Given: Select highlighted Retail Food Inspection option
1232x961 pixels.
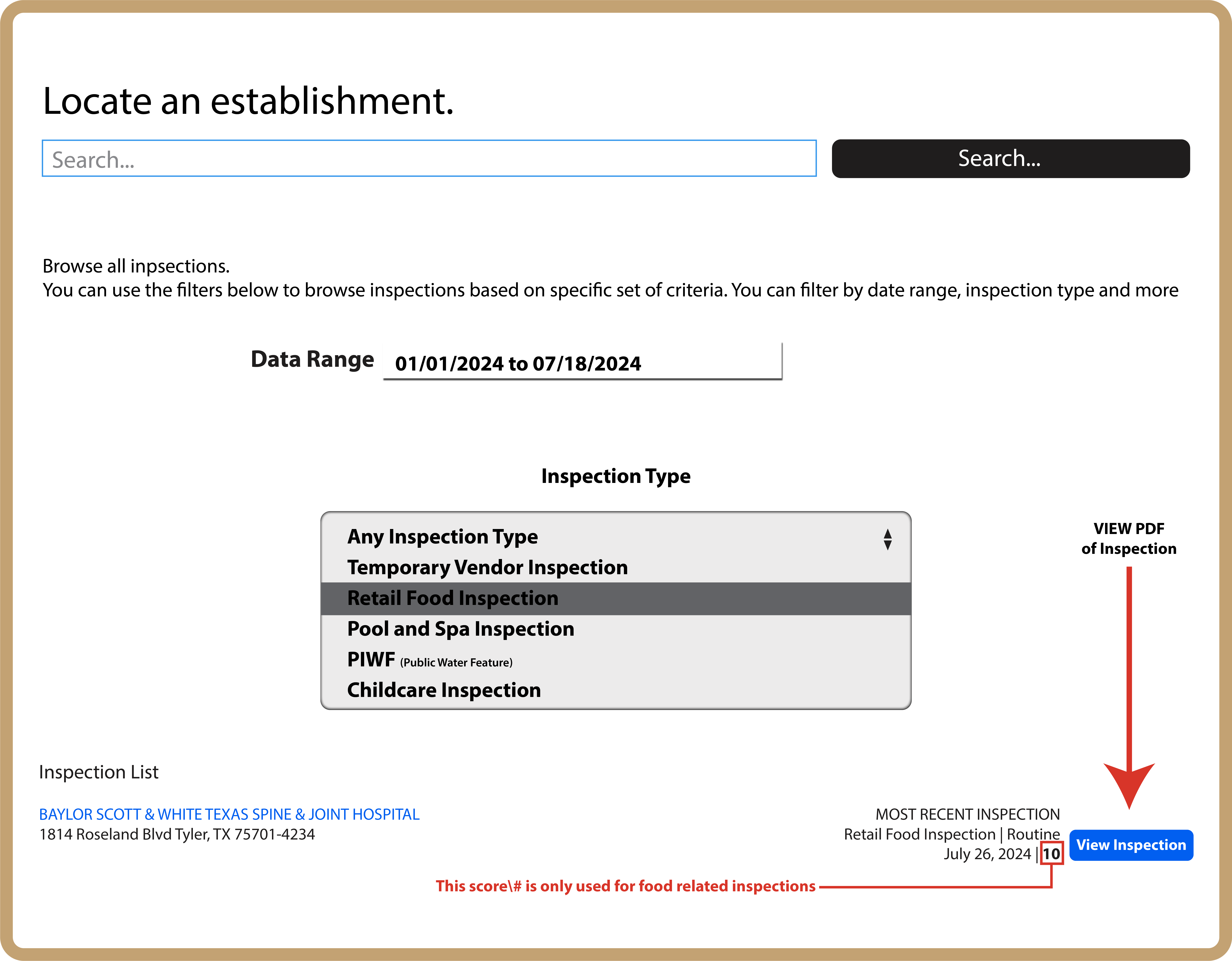Looking at the screenshot, I should (x=452, y=598).
